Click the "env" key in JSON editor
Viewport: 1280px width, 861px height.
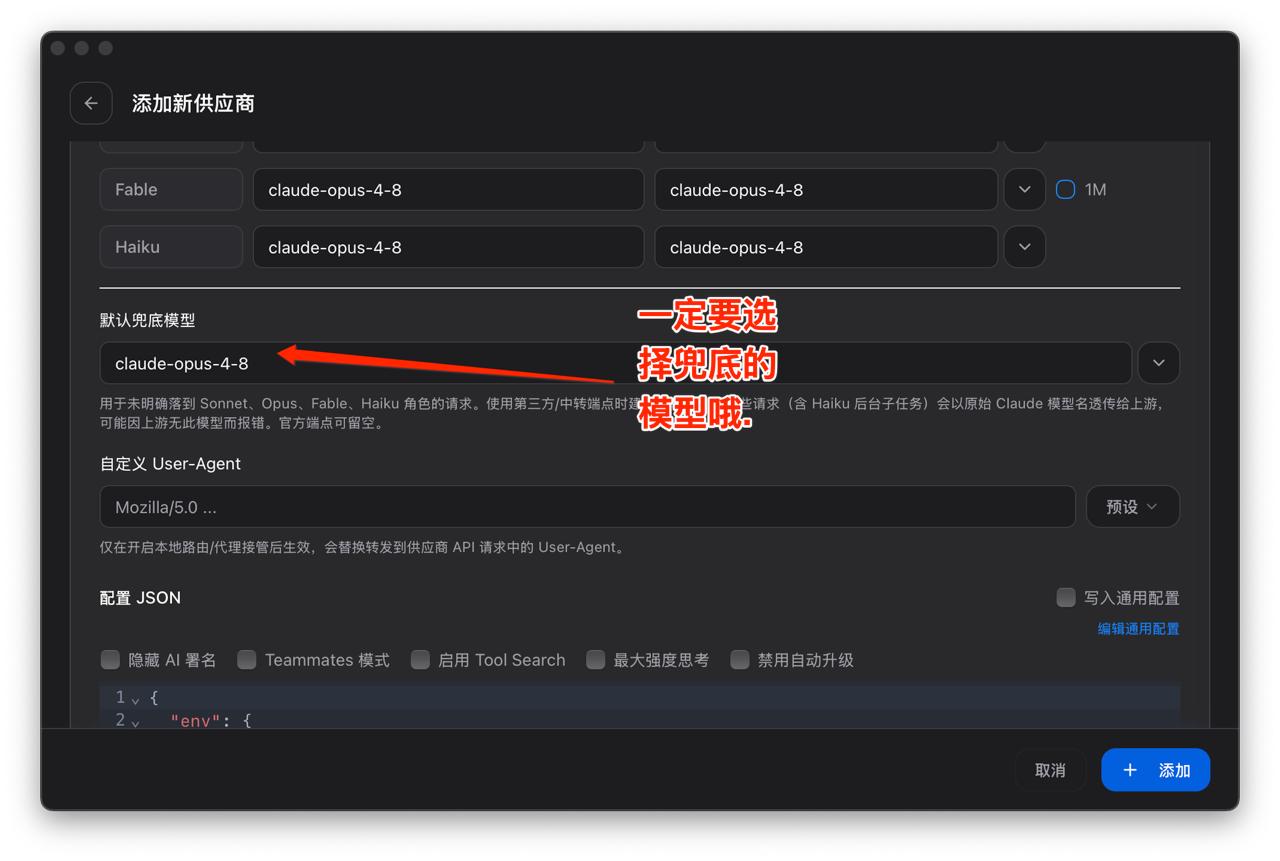point(194,720)
